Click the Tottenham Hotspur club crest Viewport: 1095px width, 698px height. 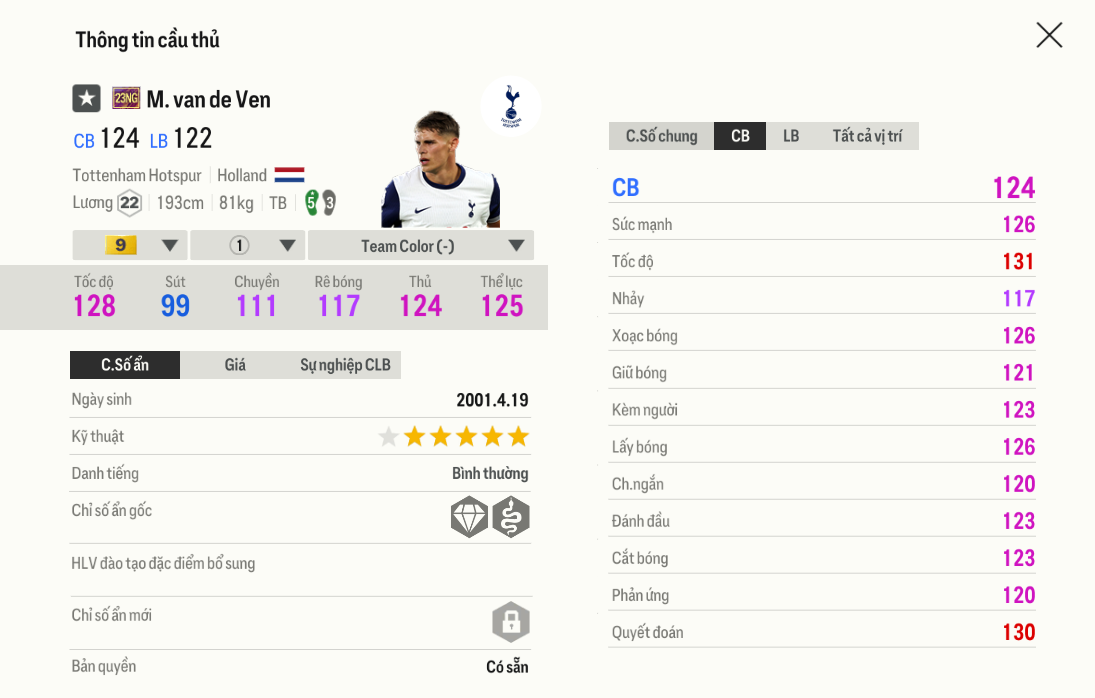511,105
